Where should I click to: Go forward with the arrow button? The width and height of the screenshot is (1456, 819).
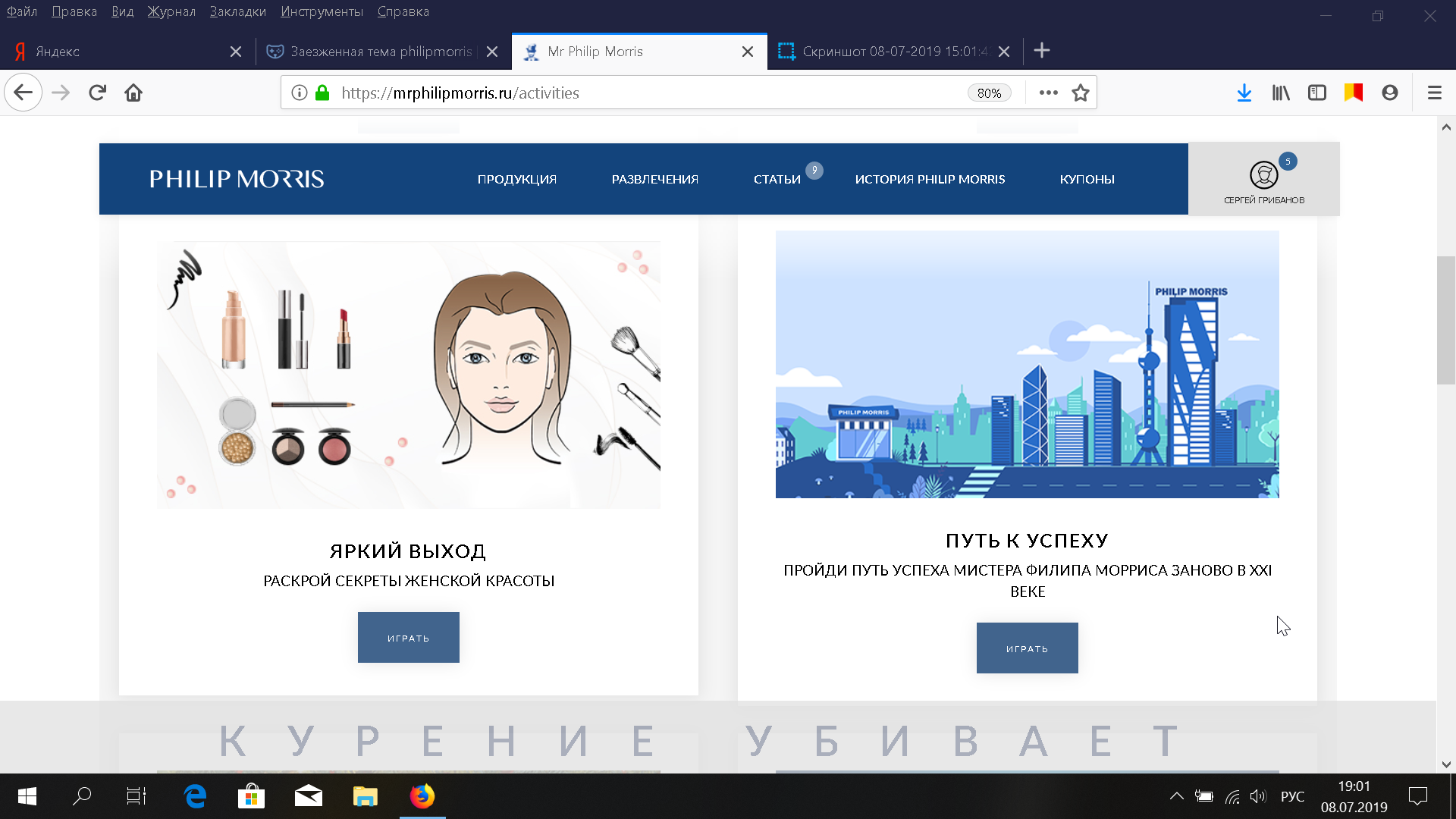pos(61,93)
